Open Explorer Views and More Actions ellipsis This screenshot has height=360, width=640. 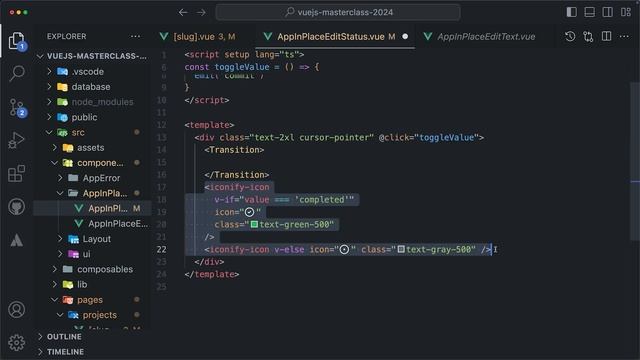(136, 36)
